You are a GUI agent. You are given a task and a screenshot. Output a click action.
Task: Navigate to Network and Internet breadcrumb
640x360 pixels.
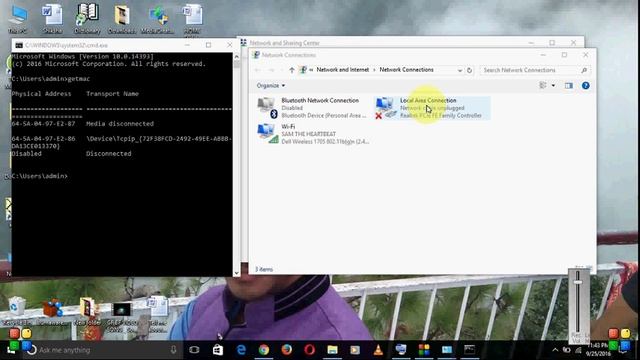coord(342,70)
